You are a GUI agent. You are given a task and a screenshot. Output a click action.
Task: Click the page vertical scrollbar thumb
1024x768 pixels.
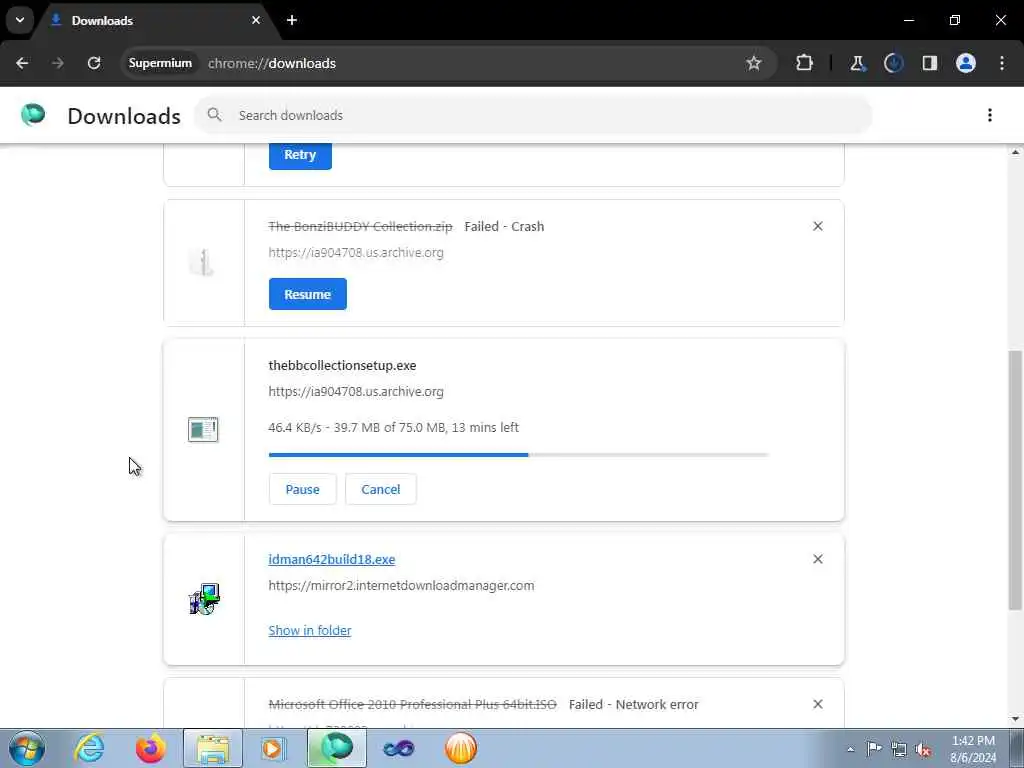click(x=1015, y=481)
